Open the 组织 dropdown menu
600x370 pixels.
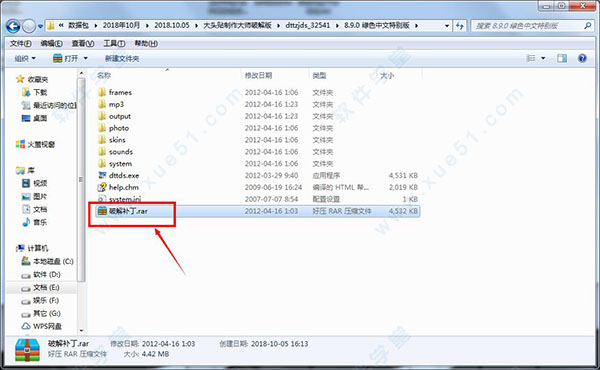(25, 58)
